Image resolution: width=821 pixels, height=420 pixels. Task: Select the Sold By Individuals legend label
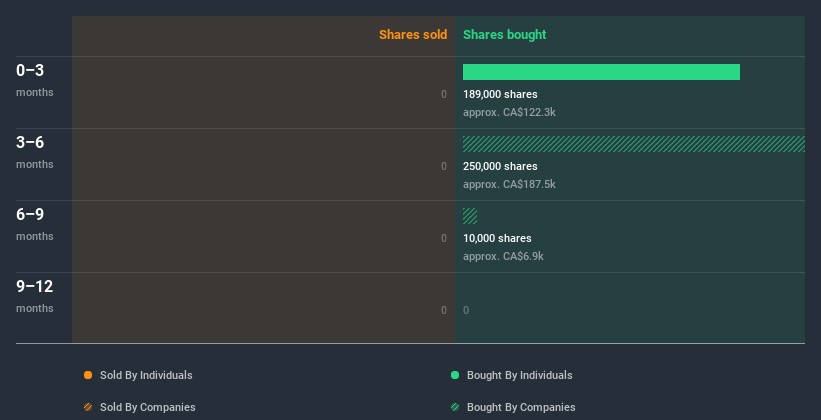point(146,375)
